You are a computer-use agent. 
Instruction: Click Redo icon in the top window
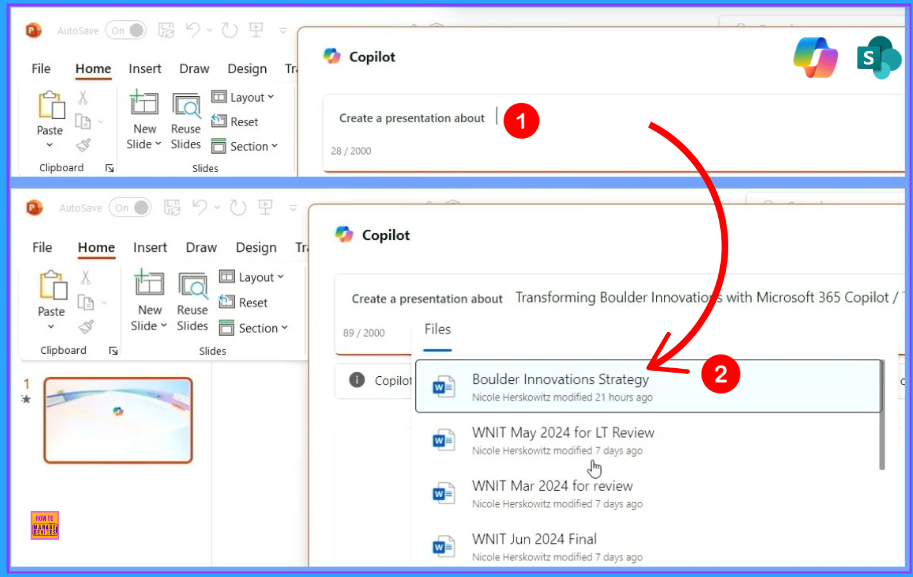click(x=229, y=30)
